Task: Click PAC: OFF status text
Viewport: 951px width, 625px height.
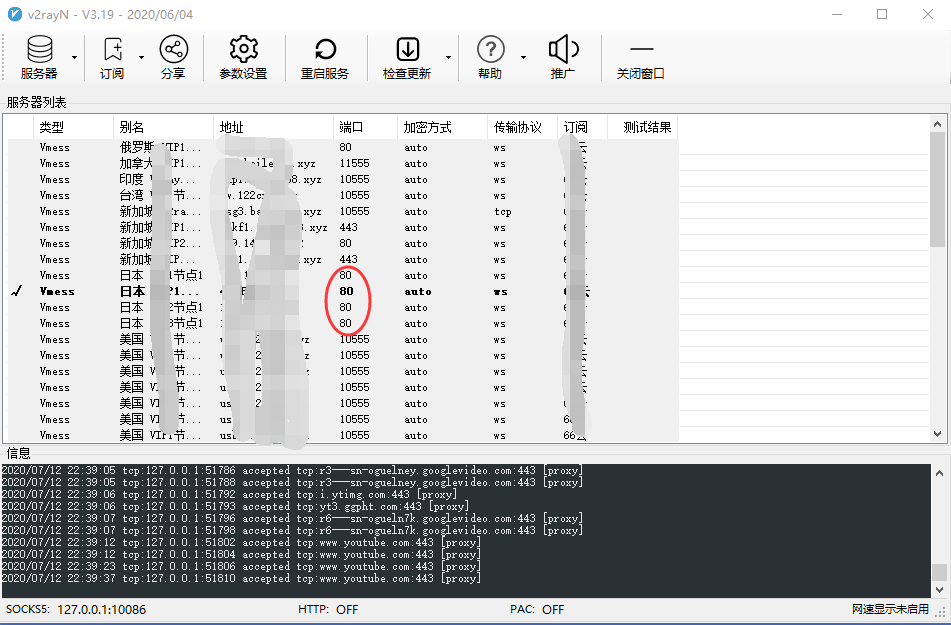Action: 537,609
